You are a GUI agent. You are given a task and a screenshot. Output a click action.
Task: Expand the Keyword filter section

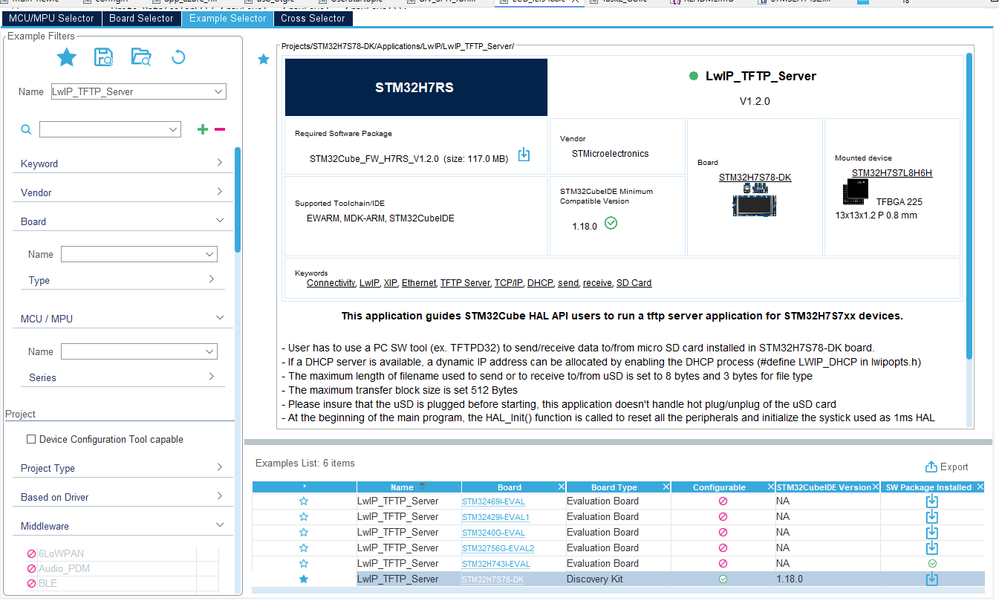click(x=121, y=164)
